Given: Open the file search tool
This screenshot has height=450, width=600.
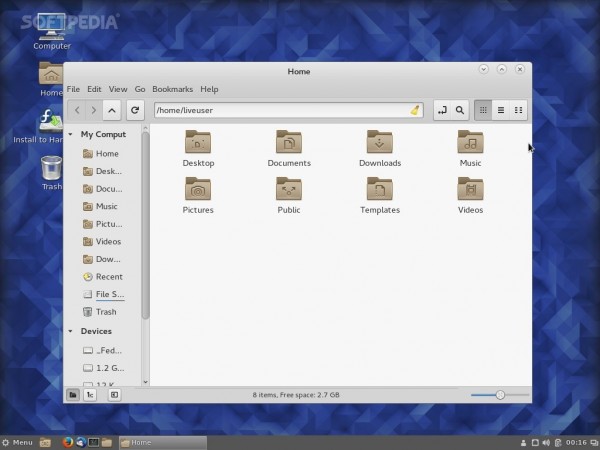Looking at the screenshot, I should click(460, 110).
